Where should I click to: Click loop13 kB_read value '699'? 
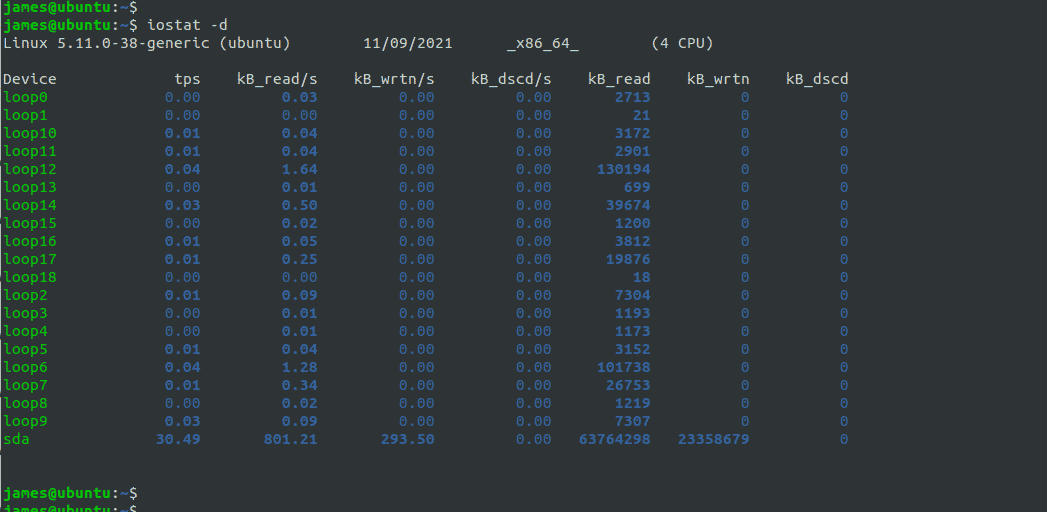(x=637, y=188)
